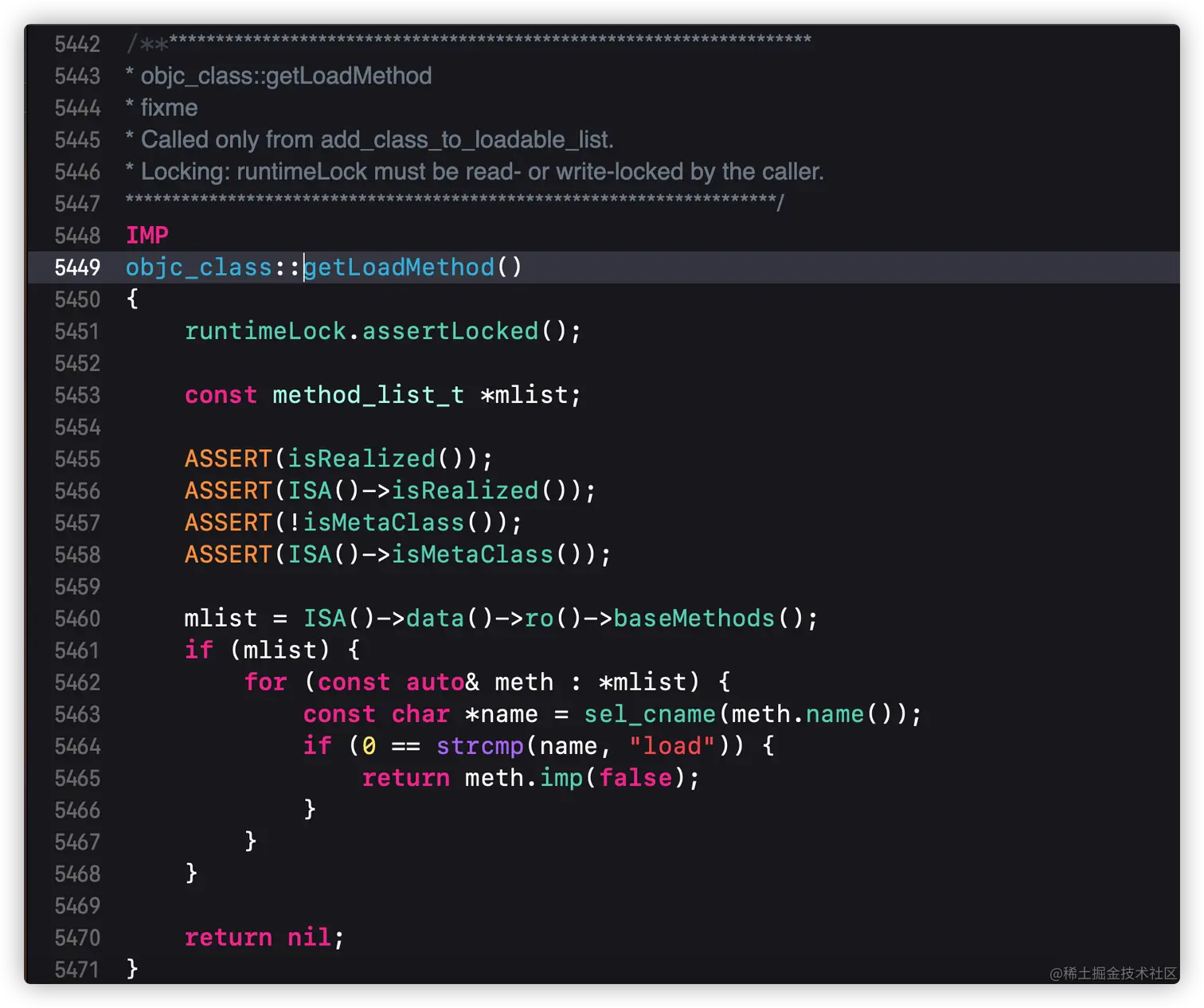The height and width of the screenshot is (1008, 1204).
Task: Click the comment 'Called only from add_class_to_loadable_list.'
Action: coord(377,140)
